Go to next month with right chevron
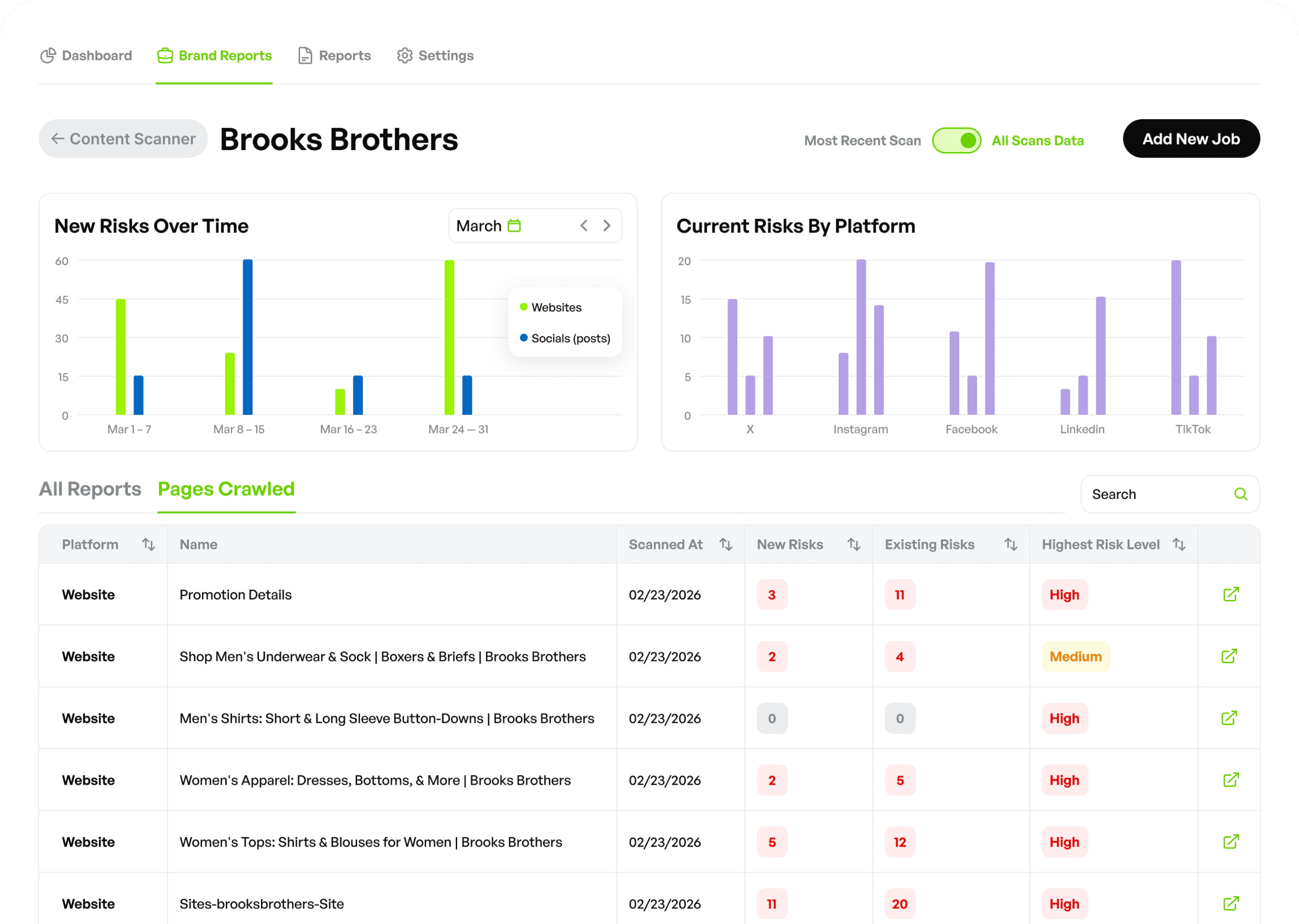Image resolution: width=1299 pixels, height=924 pixels. (x=606, y=226)
